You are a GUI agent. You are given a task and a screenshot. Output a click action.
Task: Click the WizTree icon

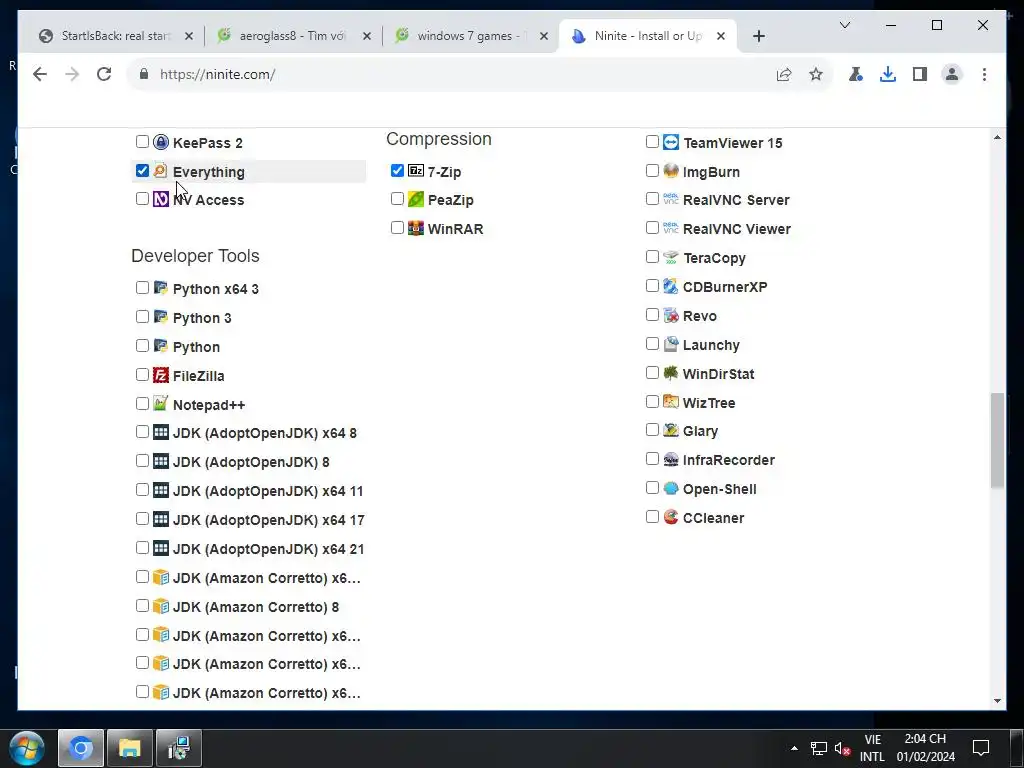coord(671,402)
